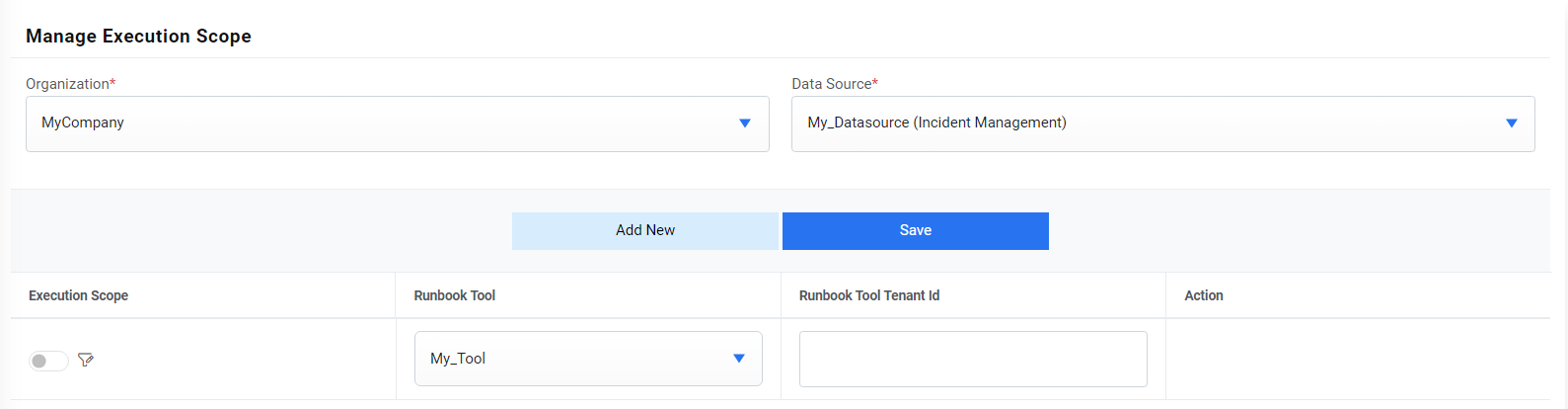Click the Execution Scope column header
Image resolution: width=1568 pixels, height=409 pixels.
(x=79, y=295)
